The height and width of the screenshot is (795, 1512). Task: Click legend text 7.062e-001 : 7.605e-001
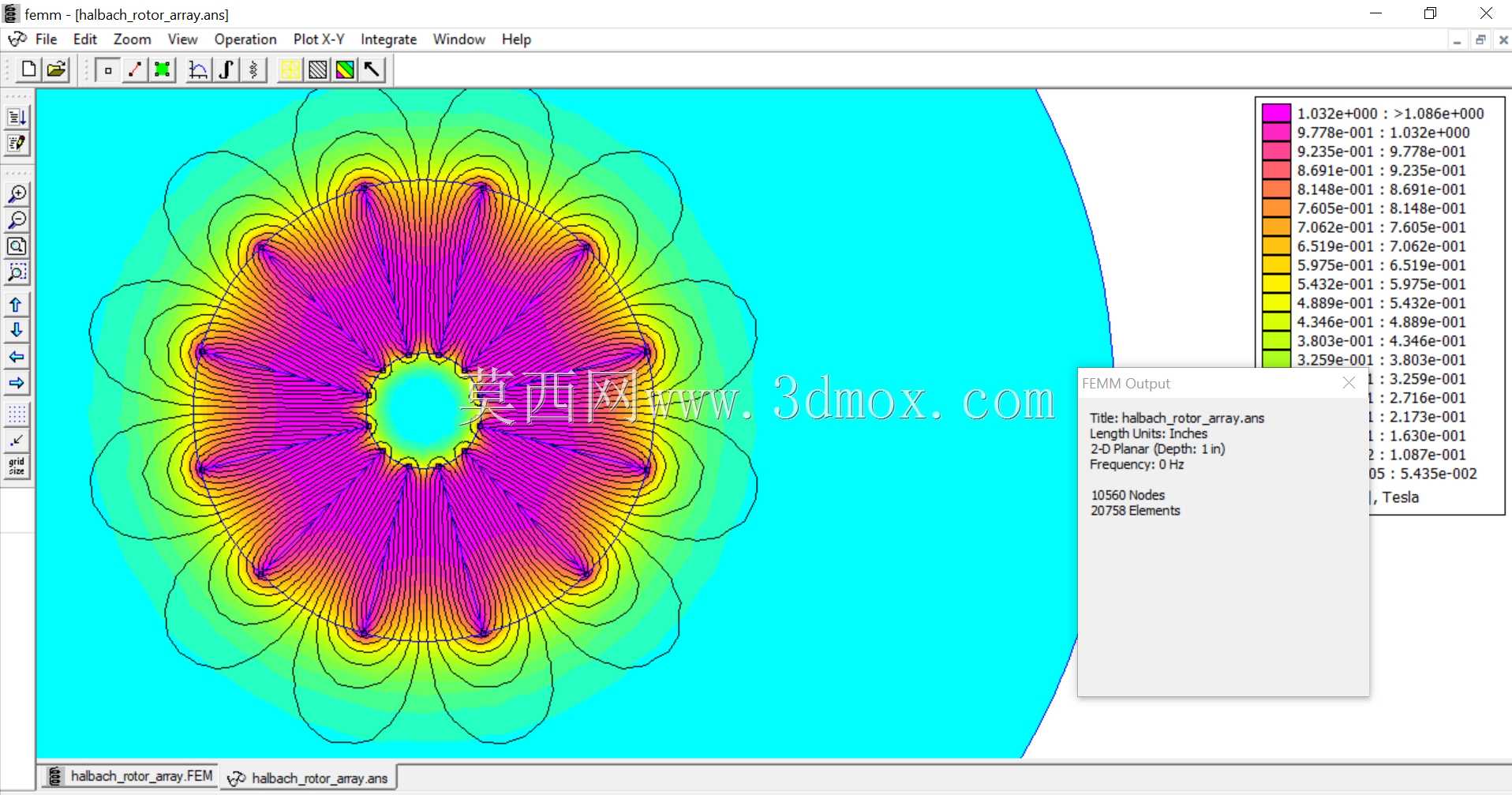click(1381, 227)
